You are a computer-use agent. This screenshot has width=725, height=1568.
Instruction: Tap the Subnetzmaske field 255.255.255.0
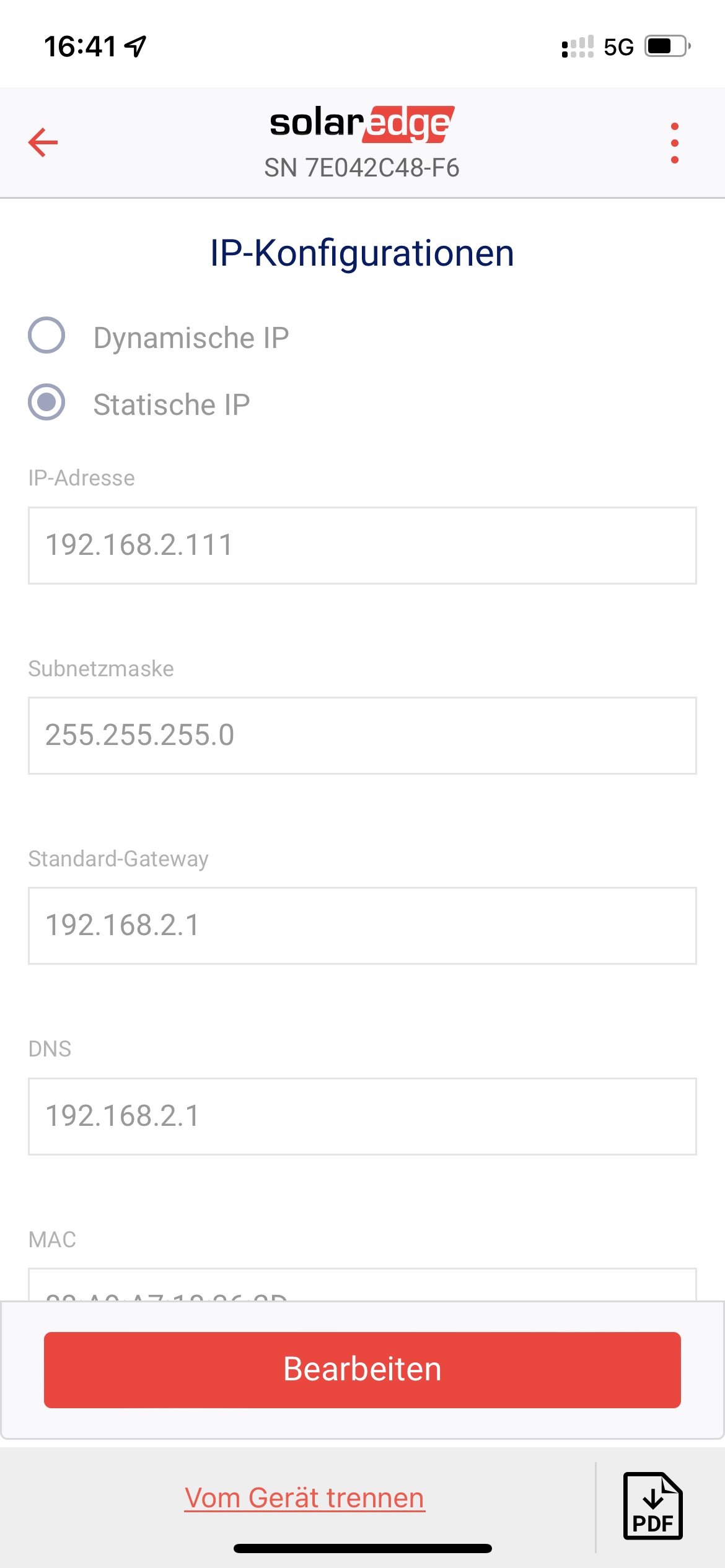[362, 735]
